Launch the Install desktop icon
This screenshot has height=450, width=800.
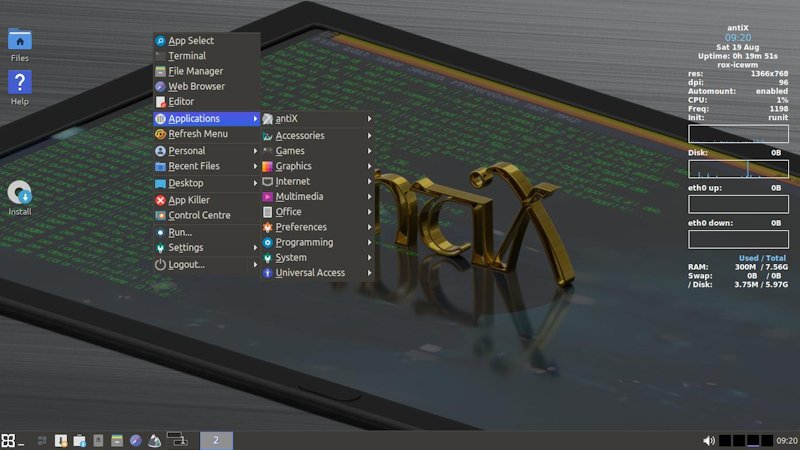click(x=20, y=198)
